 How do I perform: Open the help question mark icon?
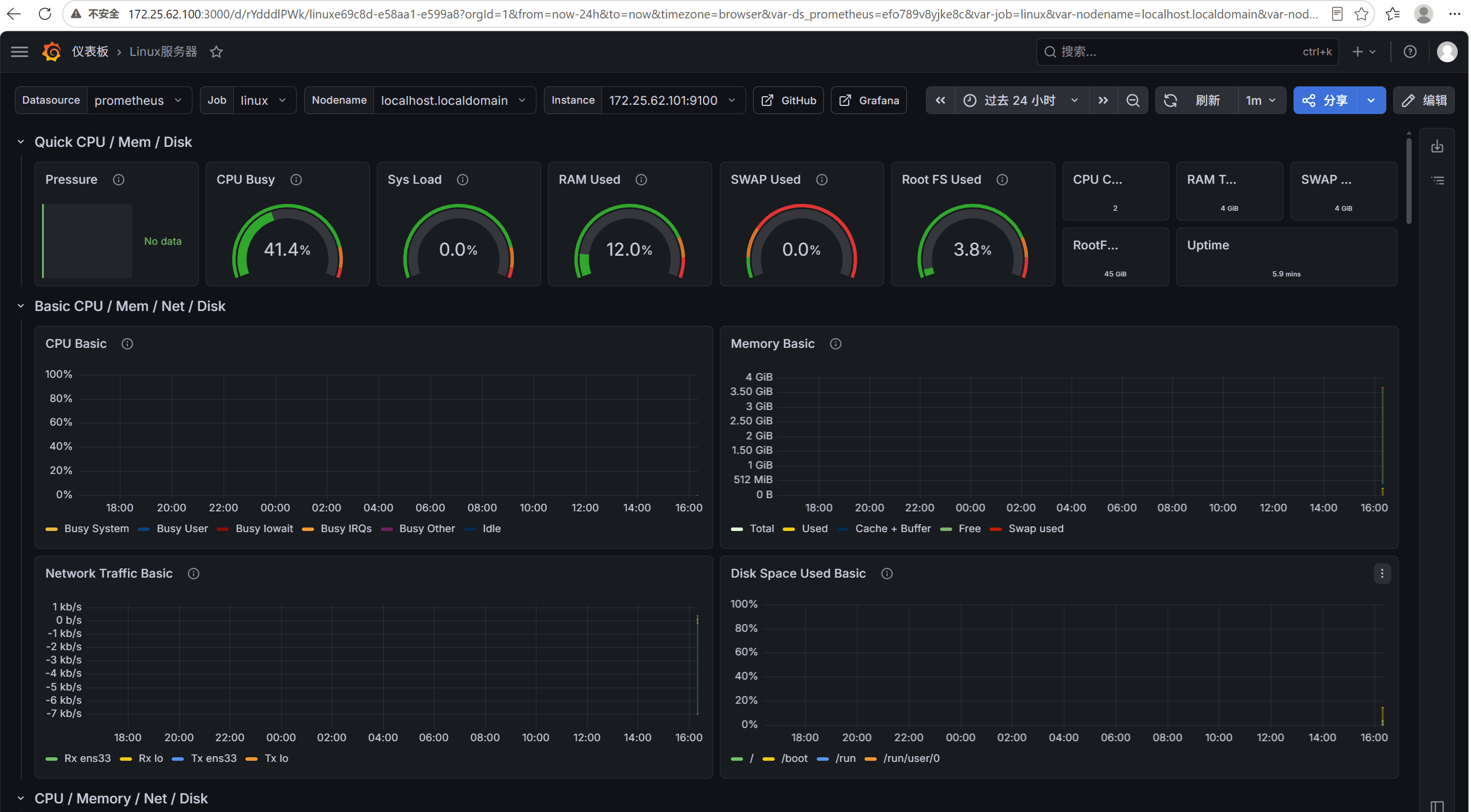[1410, 52]
